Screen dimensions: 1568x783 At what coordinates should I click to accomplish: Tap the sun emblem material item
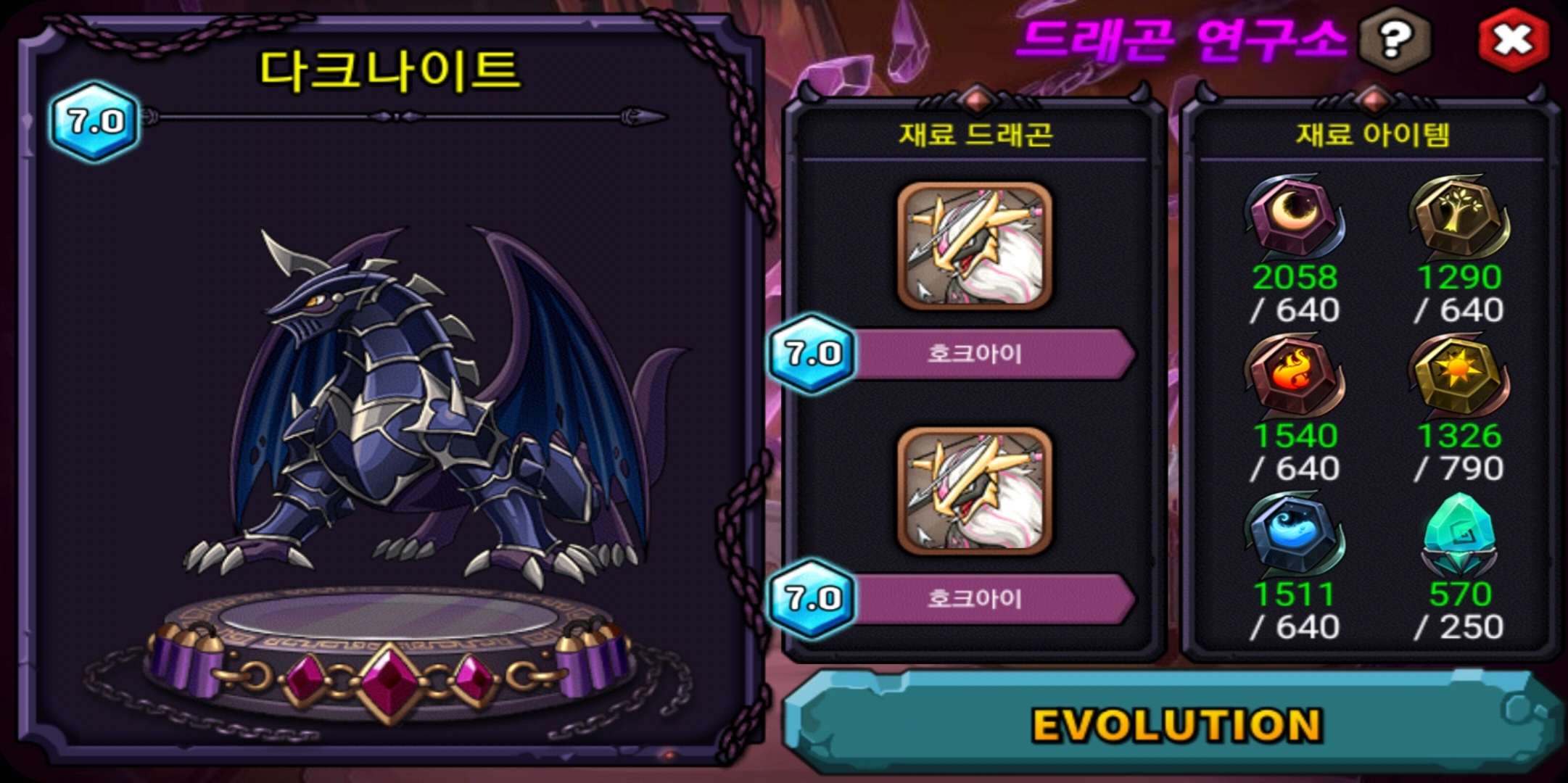coord(1458,376)
